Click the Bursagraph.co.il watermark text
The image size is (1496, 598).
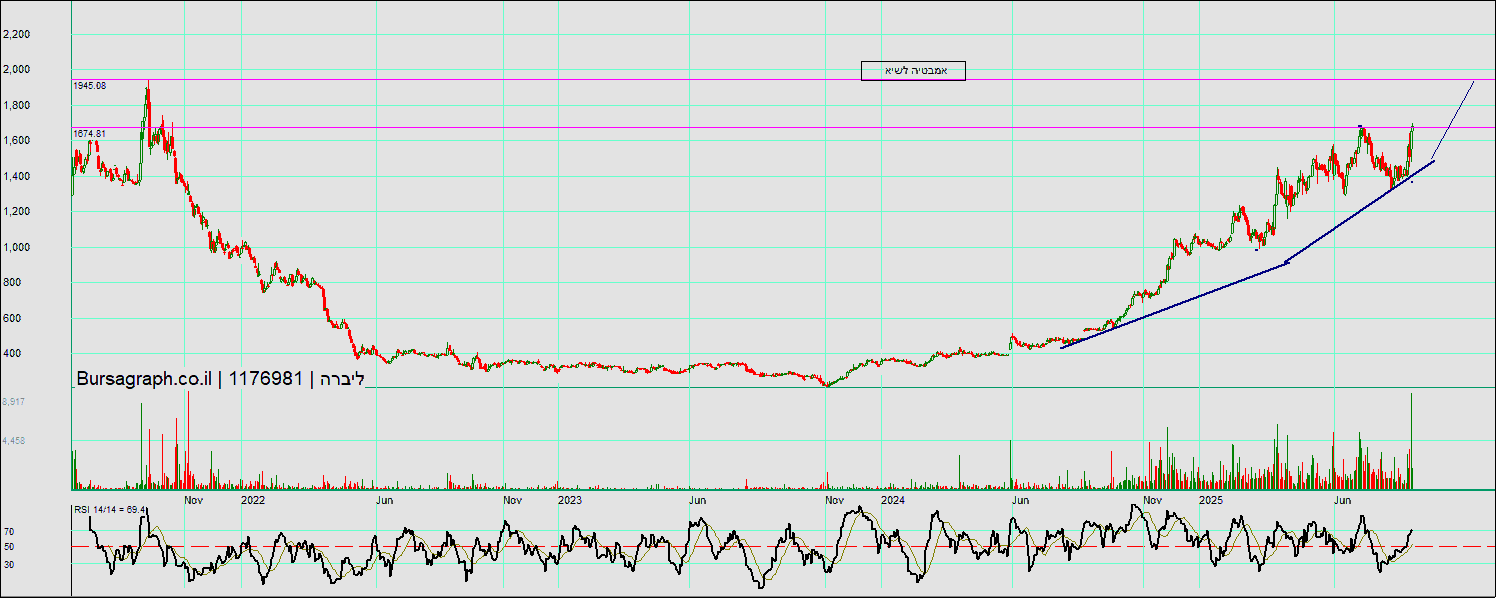click(144, 378)
